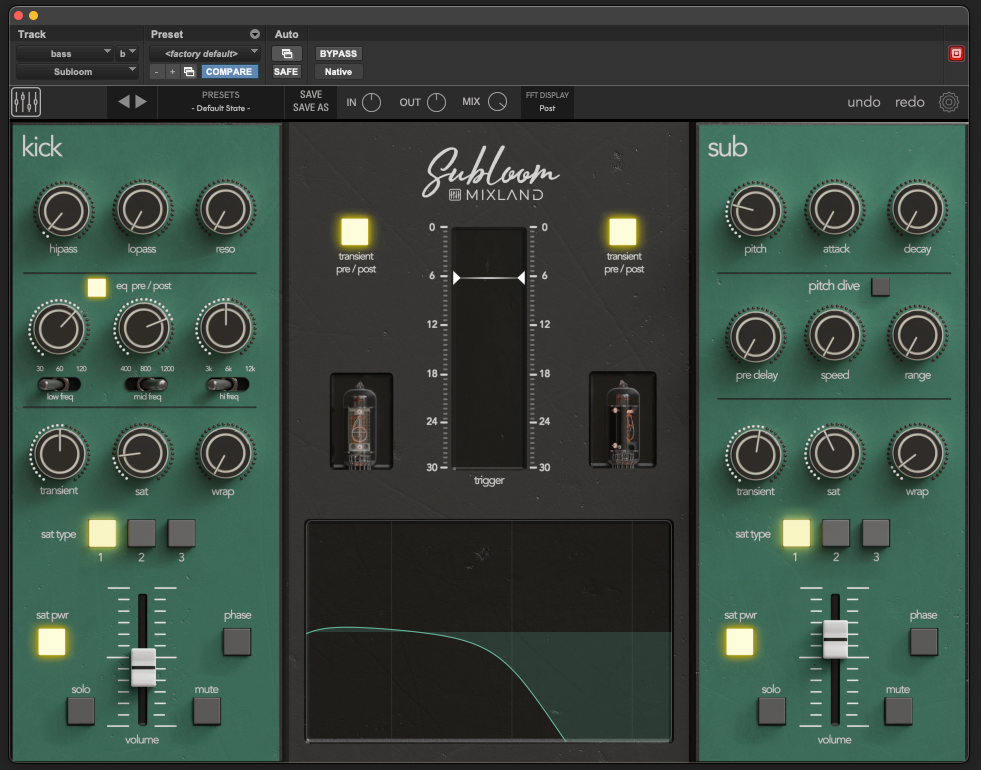Enable the sub pitch dive toggle

[880, 287]
